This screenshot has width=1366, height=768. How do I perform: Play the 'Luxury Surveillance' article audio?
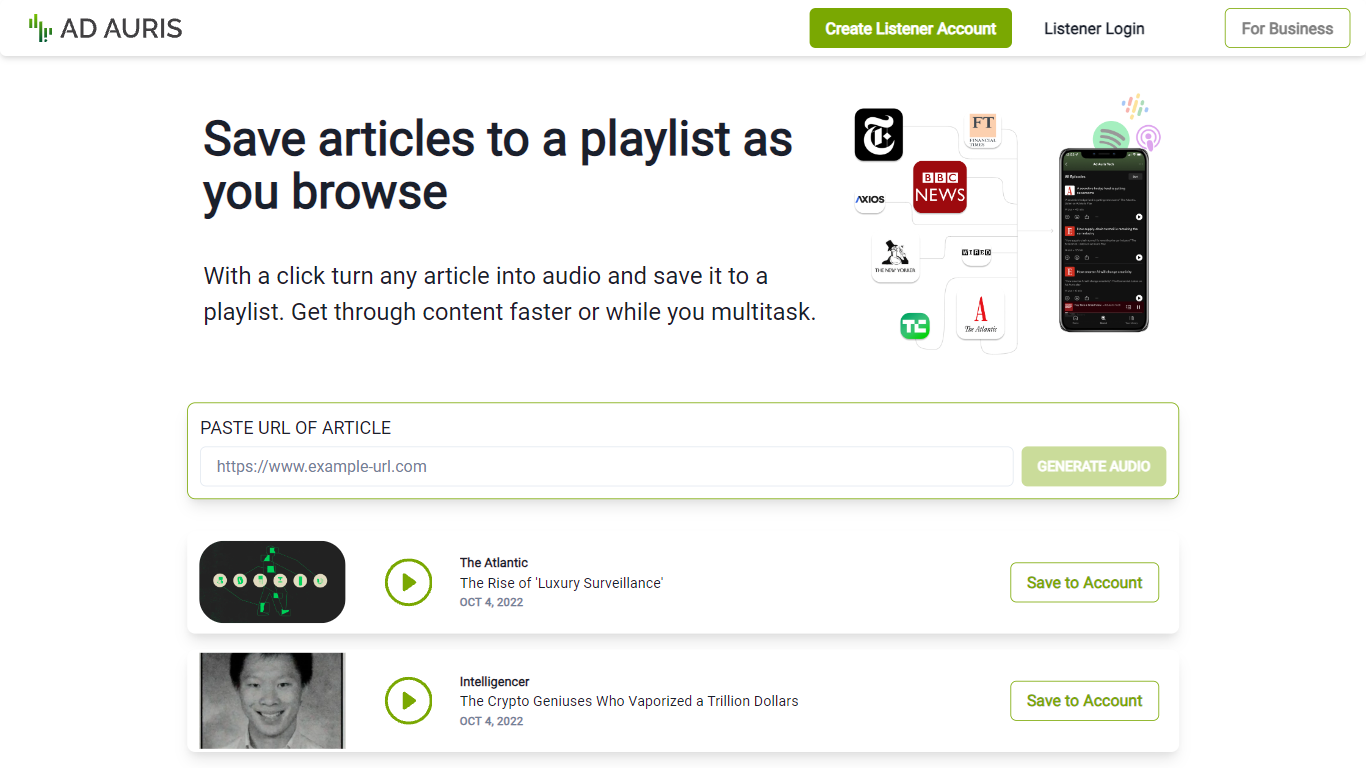pos(408,582)
